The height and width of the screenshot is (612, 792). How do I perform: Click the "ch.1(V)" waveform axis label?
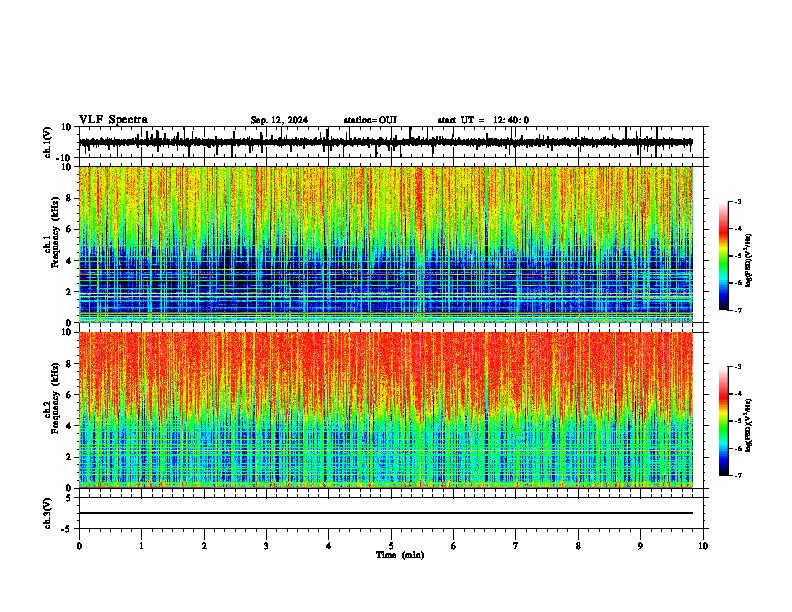[x=48, y=142]
